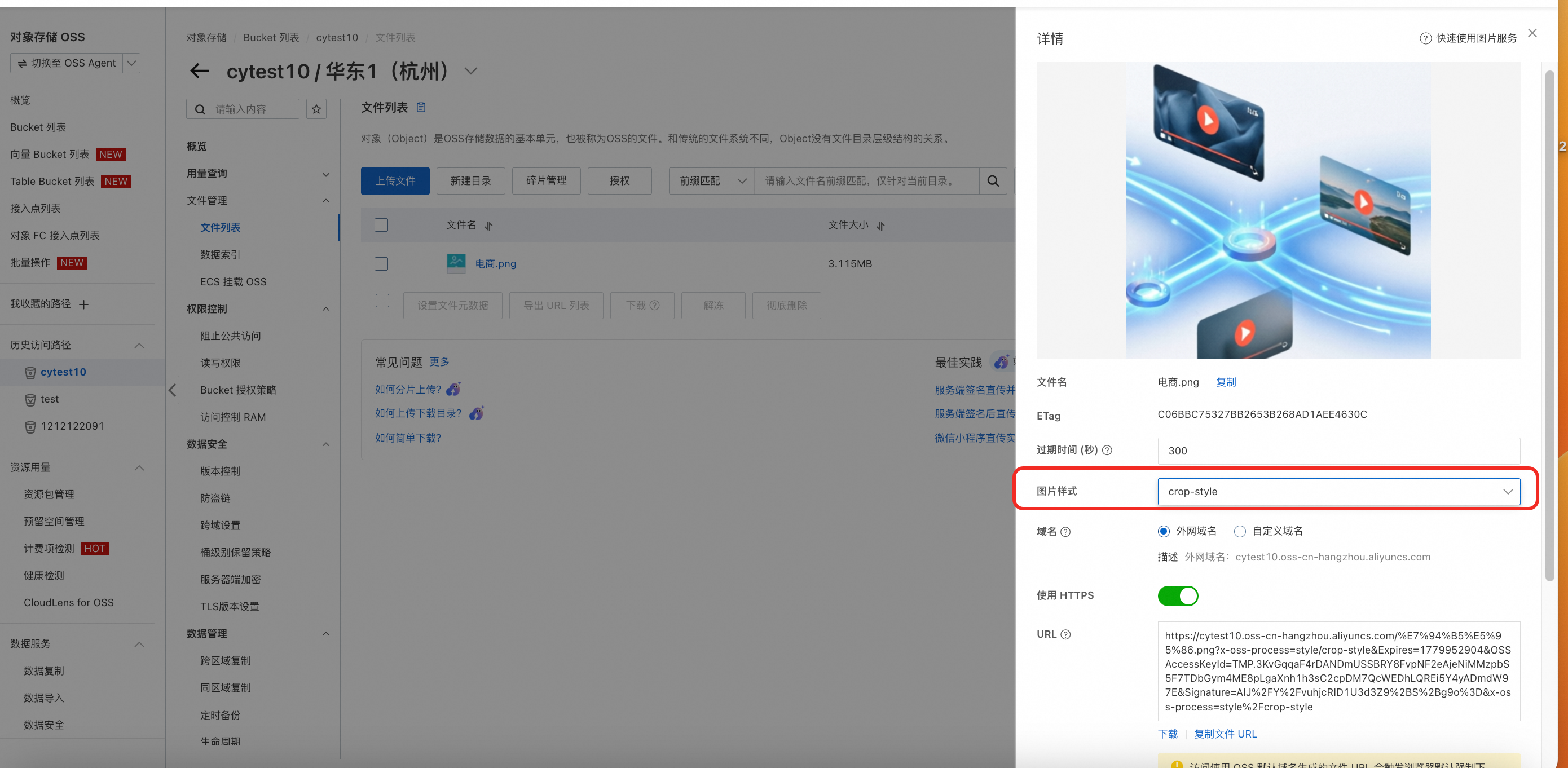Viewport: 1568px width, 768px height.
Task: Check the bottom batch action checkbox
Action: pyautogui.click(x=382, y=301)
